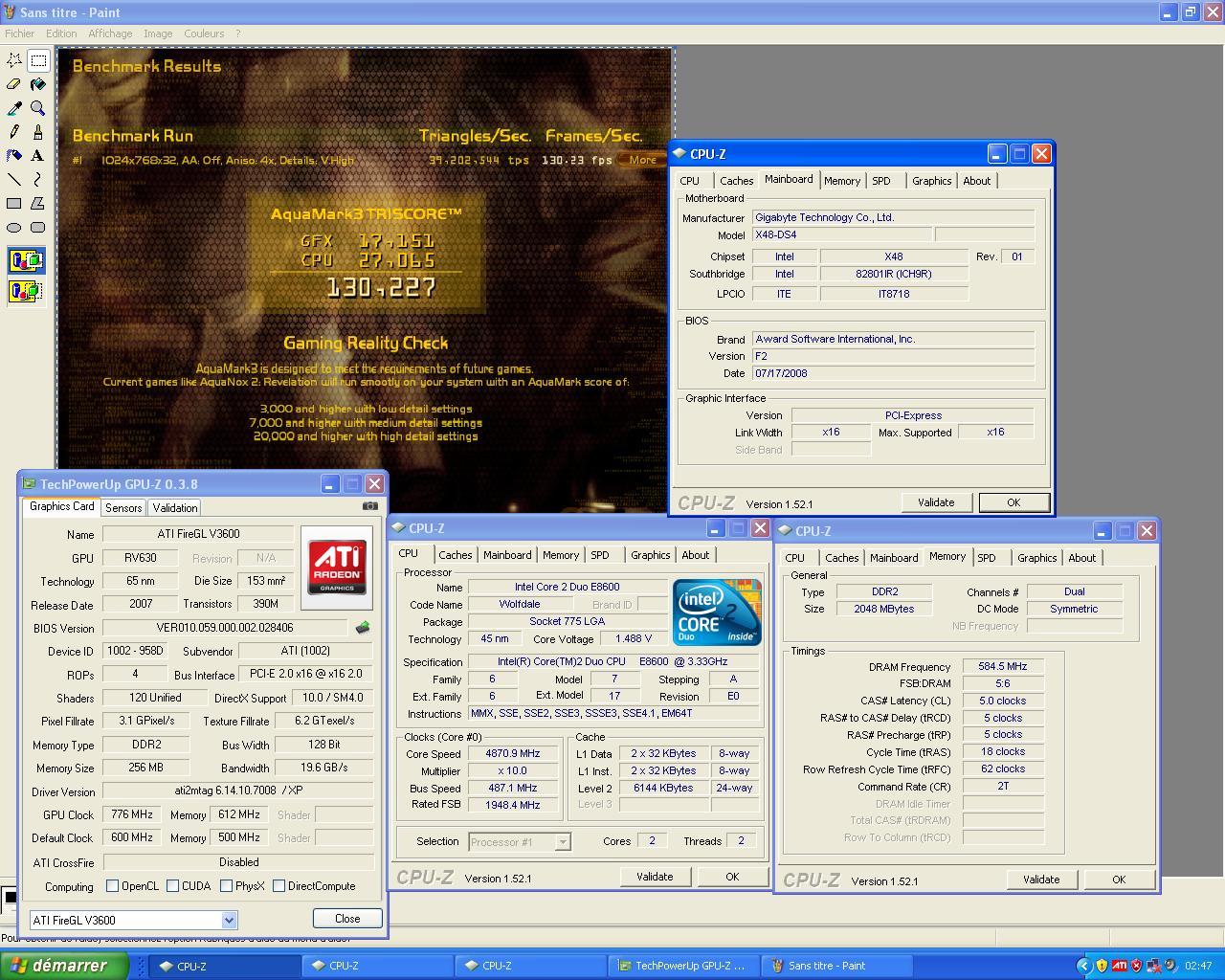
Task: Choose the Fill With Color bucket tool
Action: point(38,84)
